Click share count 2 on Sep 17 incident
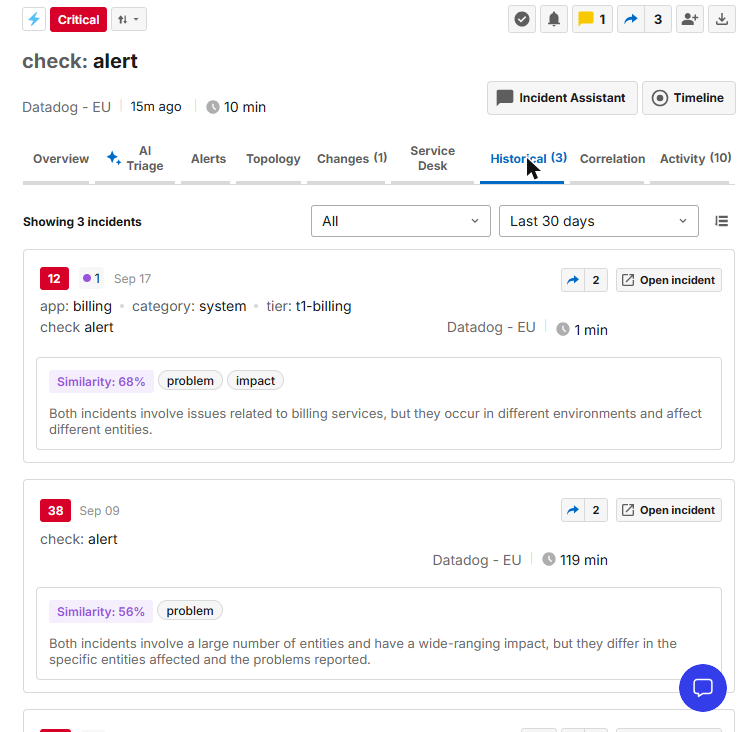The image size is (747, 732). coord(596,280)
